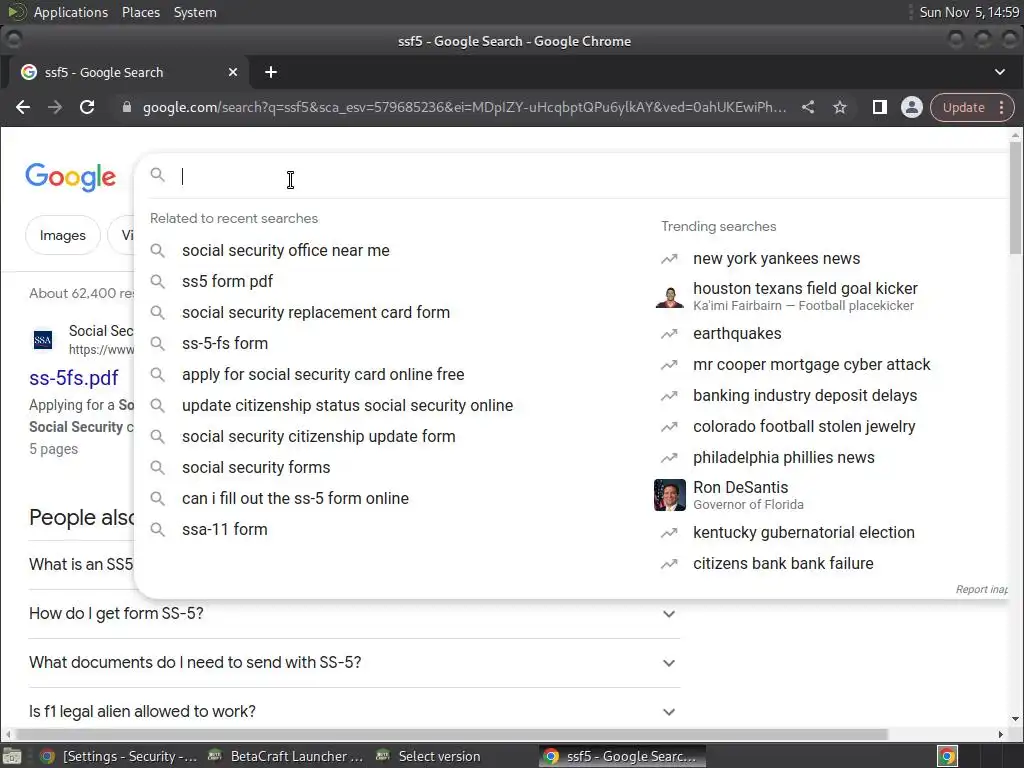Click trending icon beside citizens bank bank failure
The height and width of the screenshot is (768, 1024).
tap(669, 564)
